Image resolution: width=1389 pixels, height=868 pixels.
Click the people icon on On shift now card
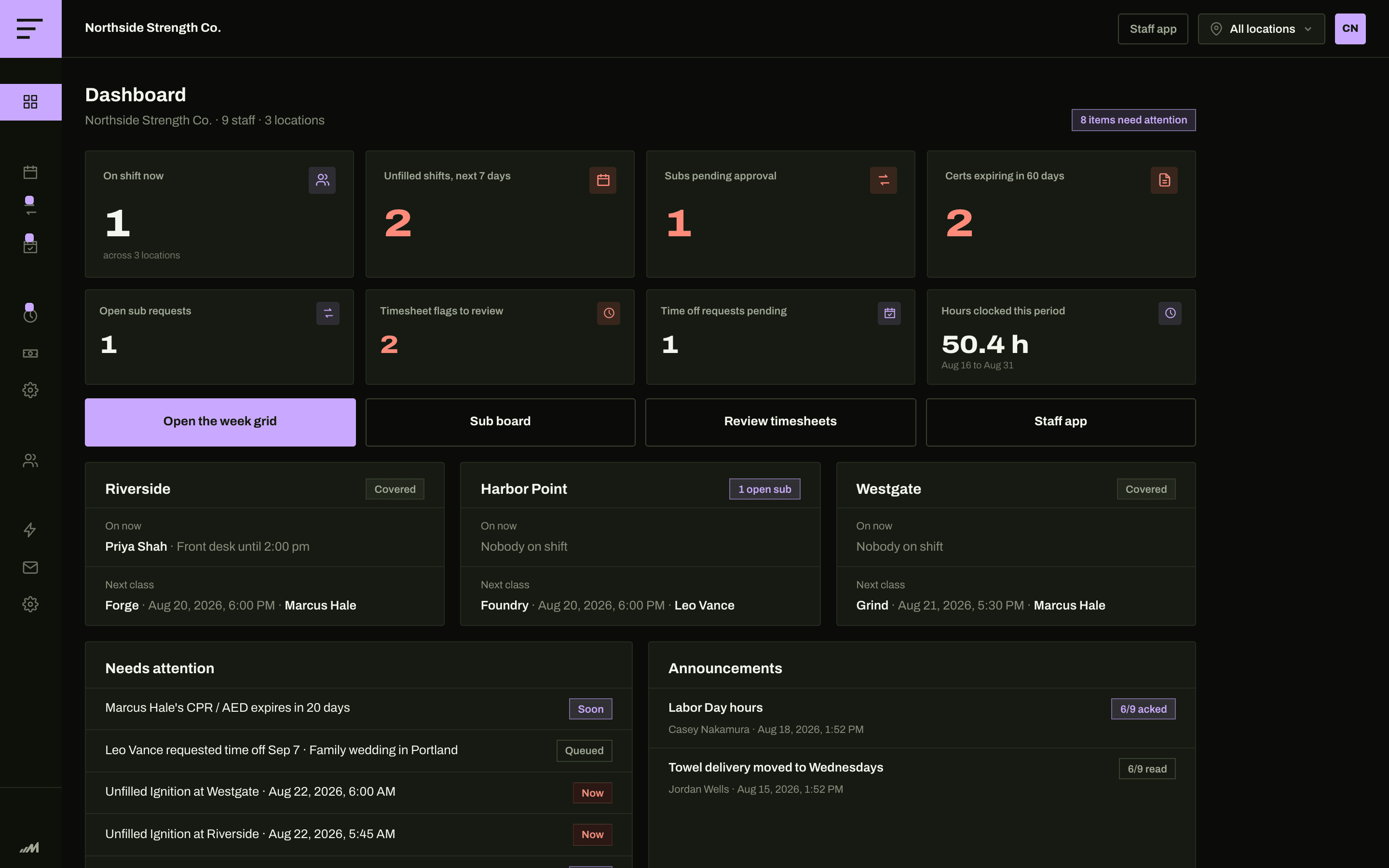(x=322, y=180)
